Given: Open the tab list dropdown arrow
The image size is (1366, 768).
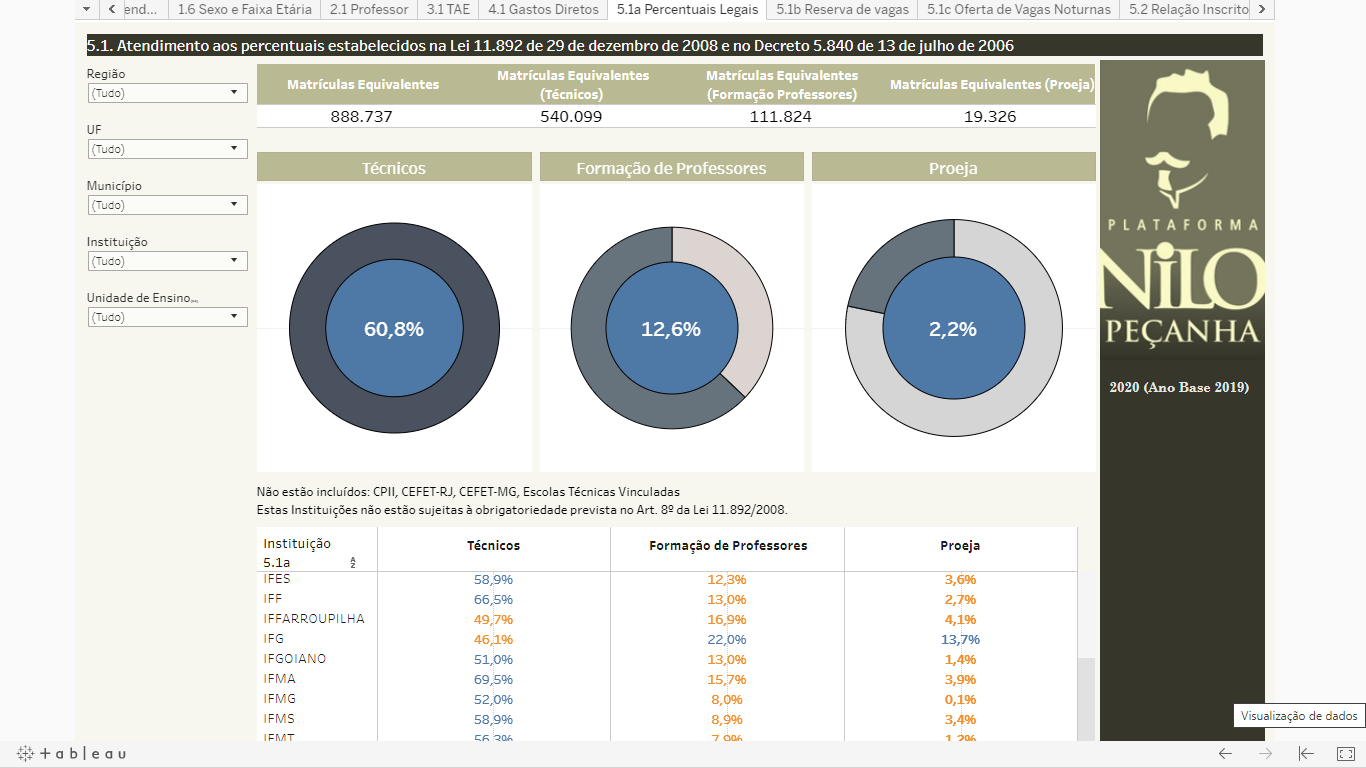Looking at the screenshot, I should 87,9.
